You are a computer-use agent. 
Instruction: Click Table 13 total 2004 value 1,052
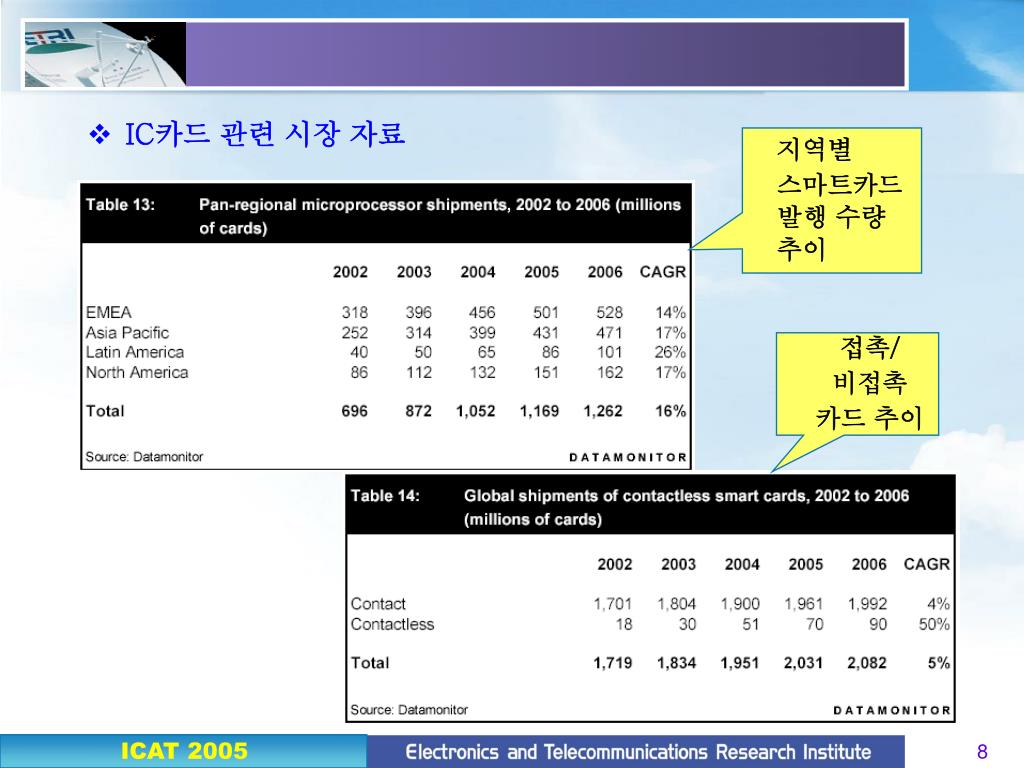point(475,411)
